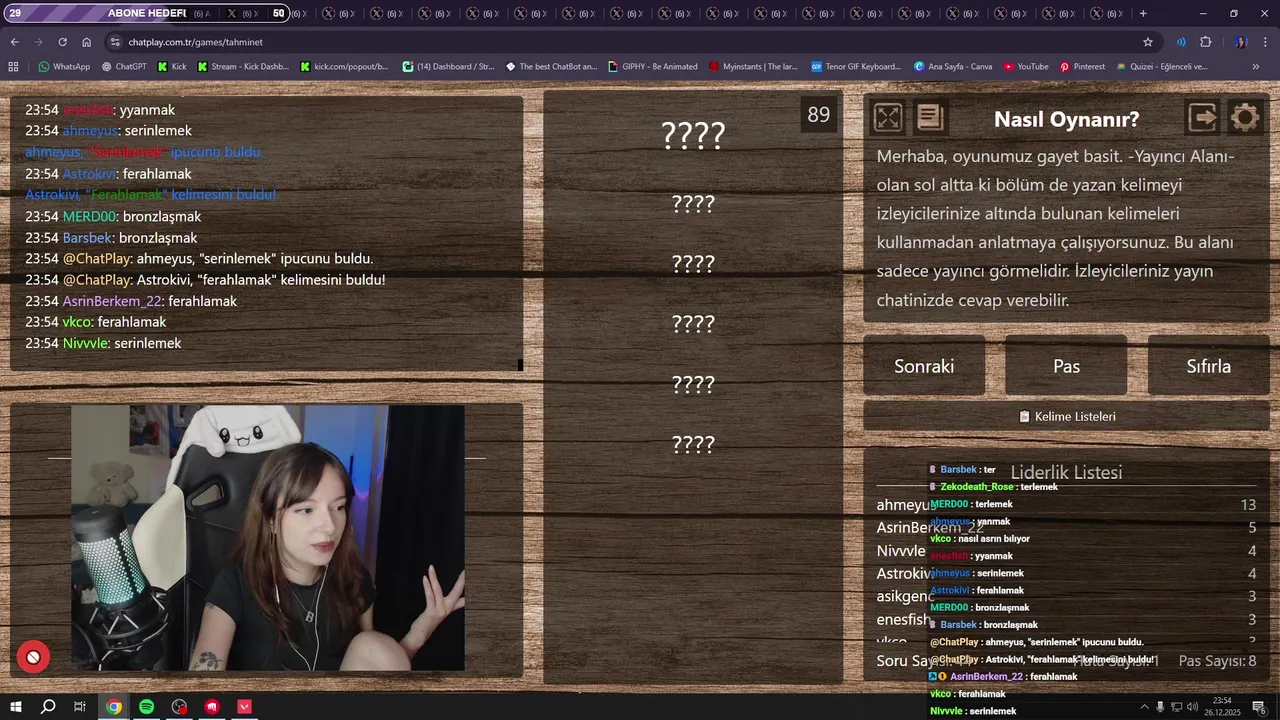Open the kick.com/popout bookmark
Image resolution: width=1280 pixels, height=720 pixels.
click(x=344, y=67)
